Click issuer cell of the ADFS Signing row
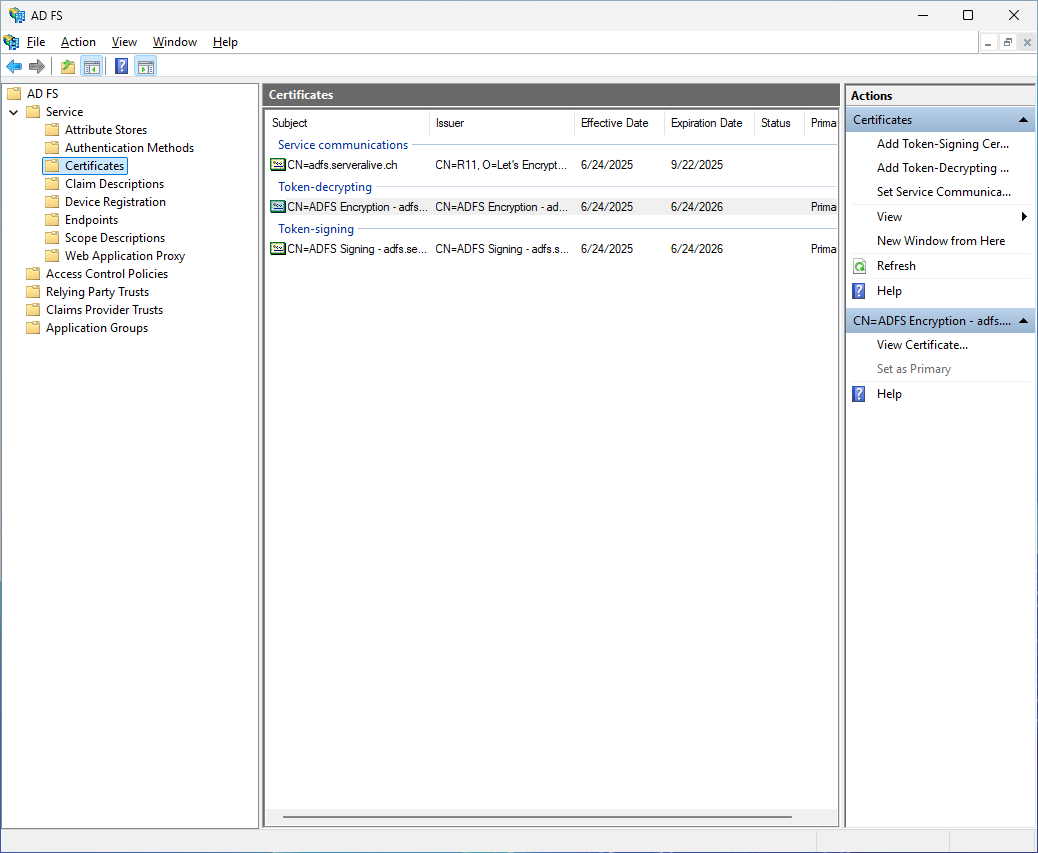The height and width of the screenshot is (853, 1038). pos(502,249)
